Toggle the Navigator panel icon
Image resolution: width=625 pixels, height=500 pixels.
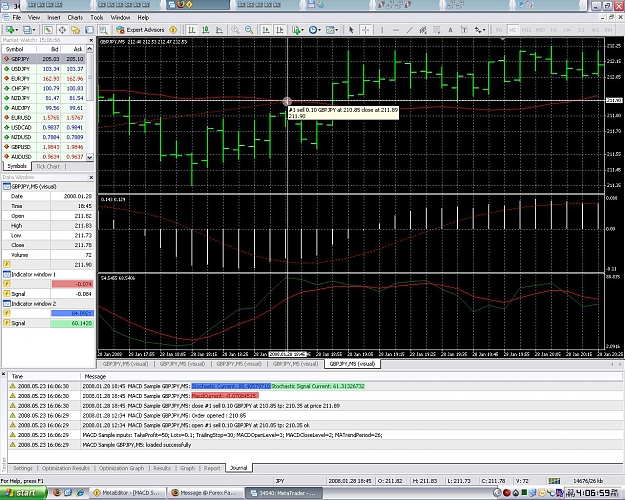(x=75, y=30)
